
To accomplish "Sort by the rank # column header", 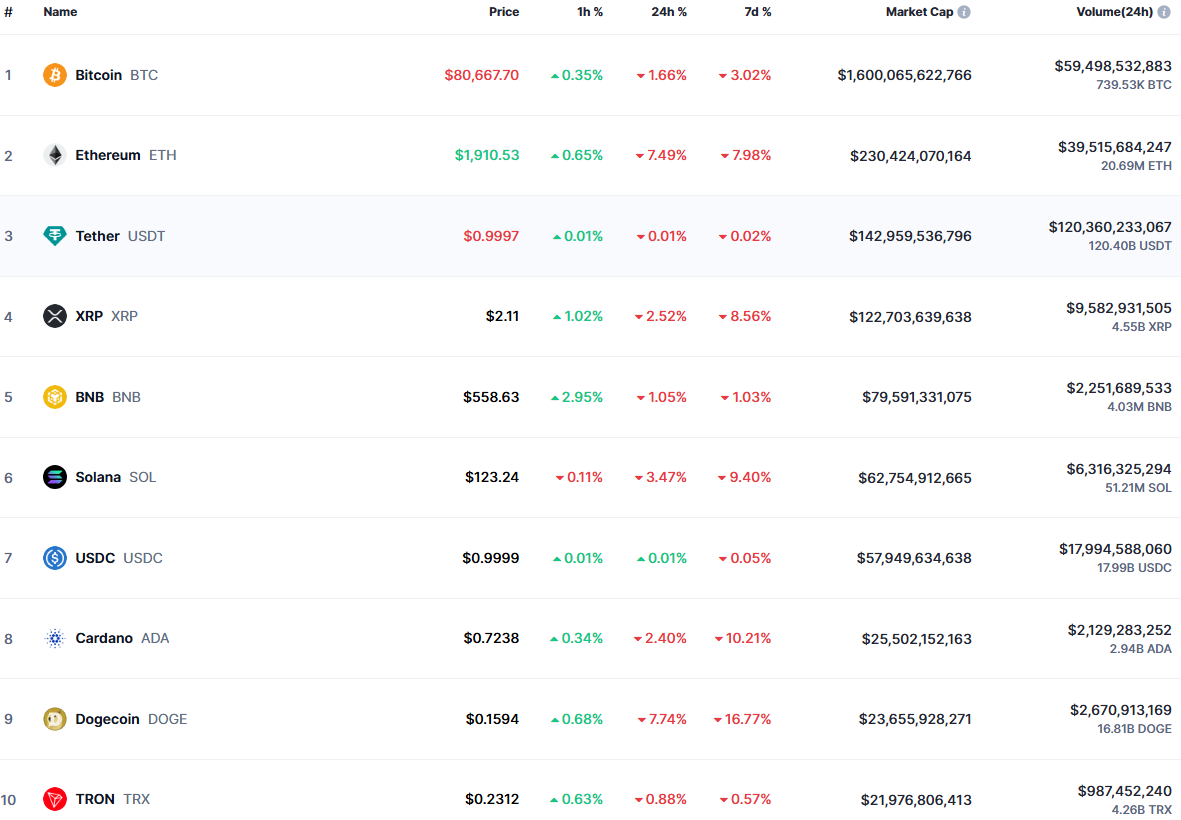I will (x=8, y=12).
